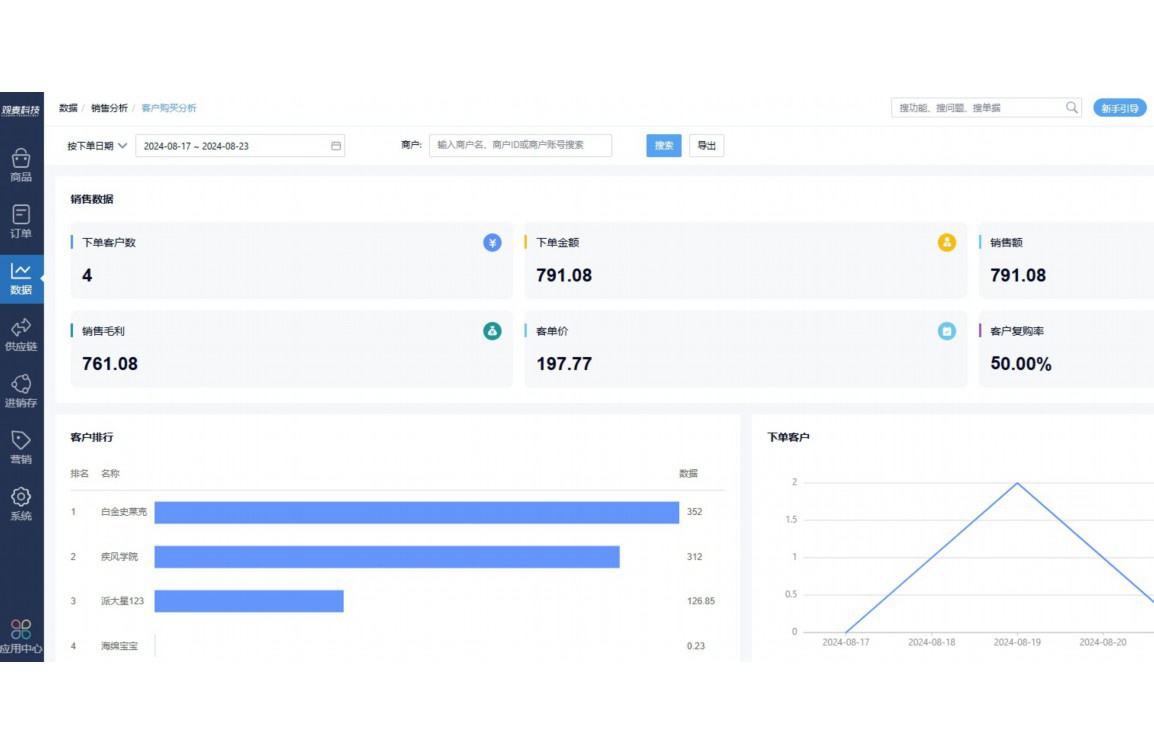
Task: Click the 白金史莱克 ranking bar
Action: [x=416, y=513]
